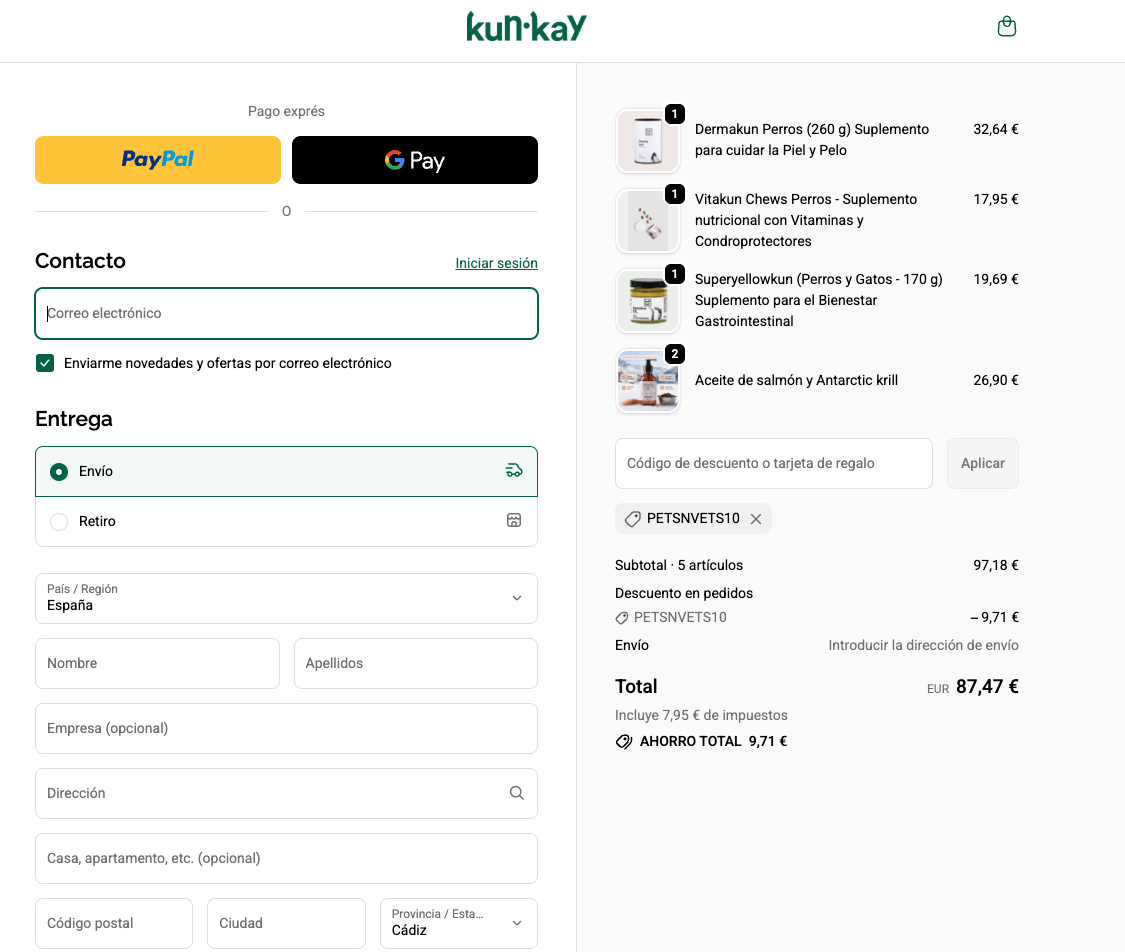Click the delivery truck icon for Envío
1125x952 pixels.
click(x=514, y=471)
